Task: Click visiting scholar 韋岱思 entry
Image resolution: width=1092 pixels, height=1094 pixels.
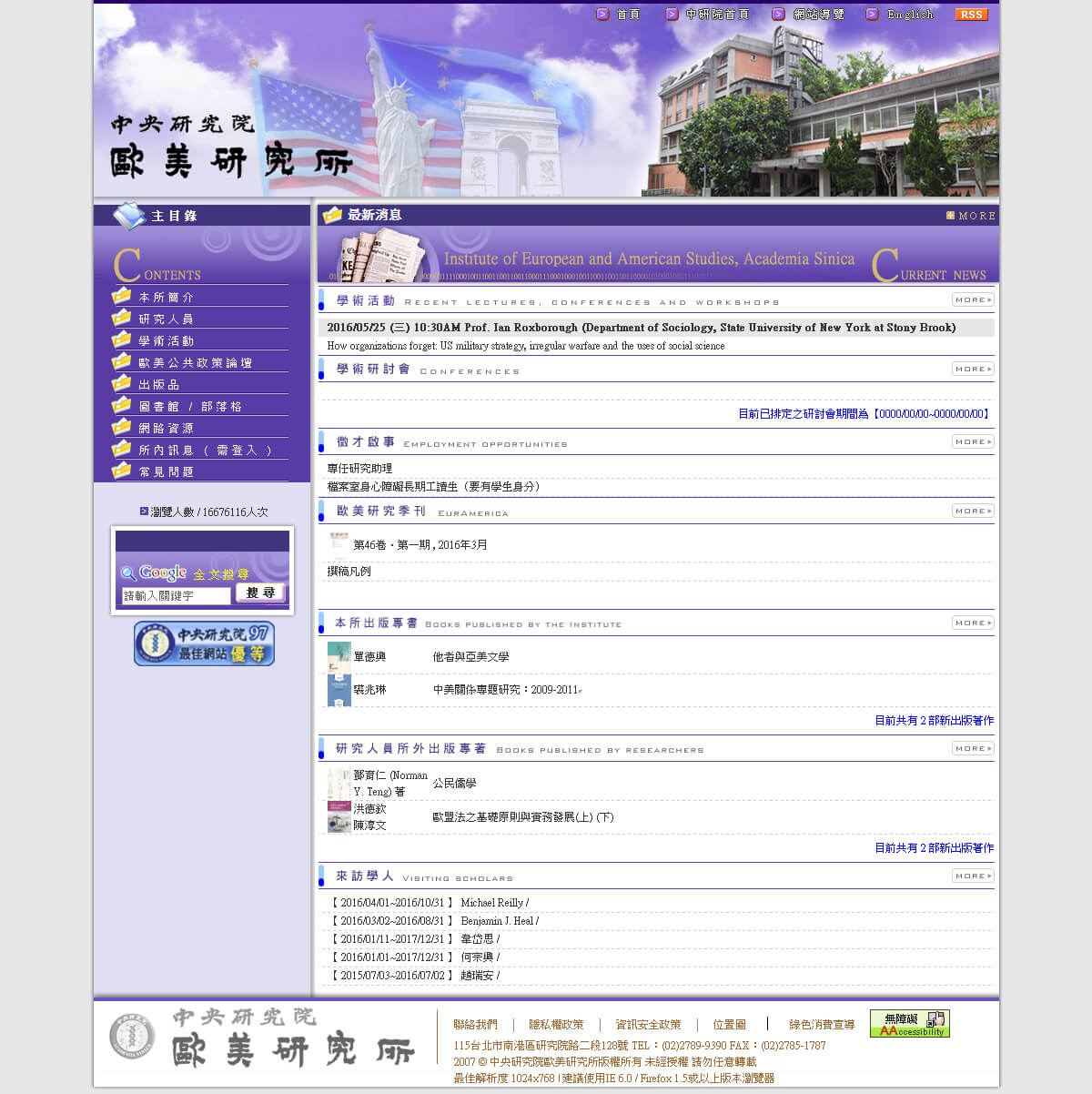Action: point(416,939)
